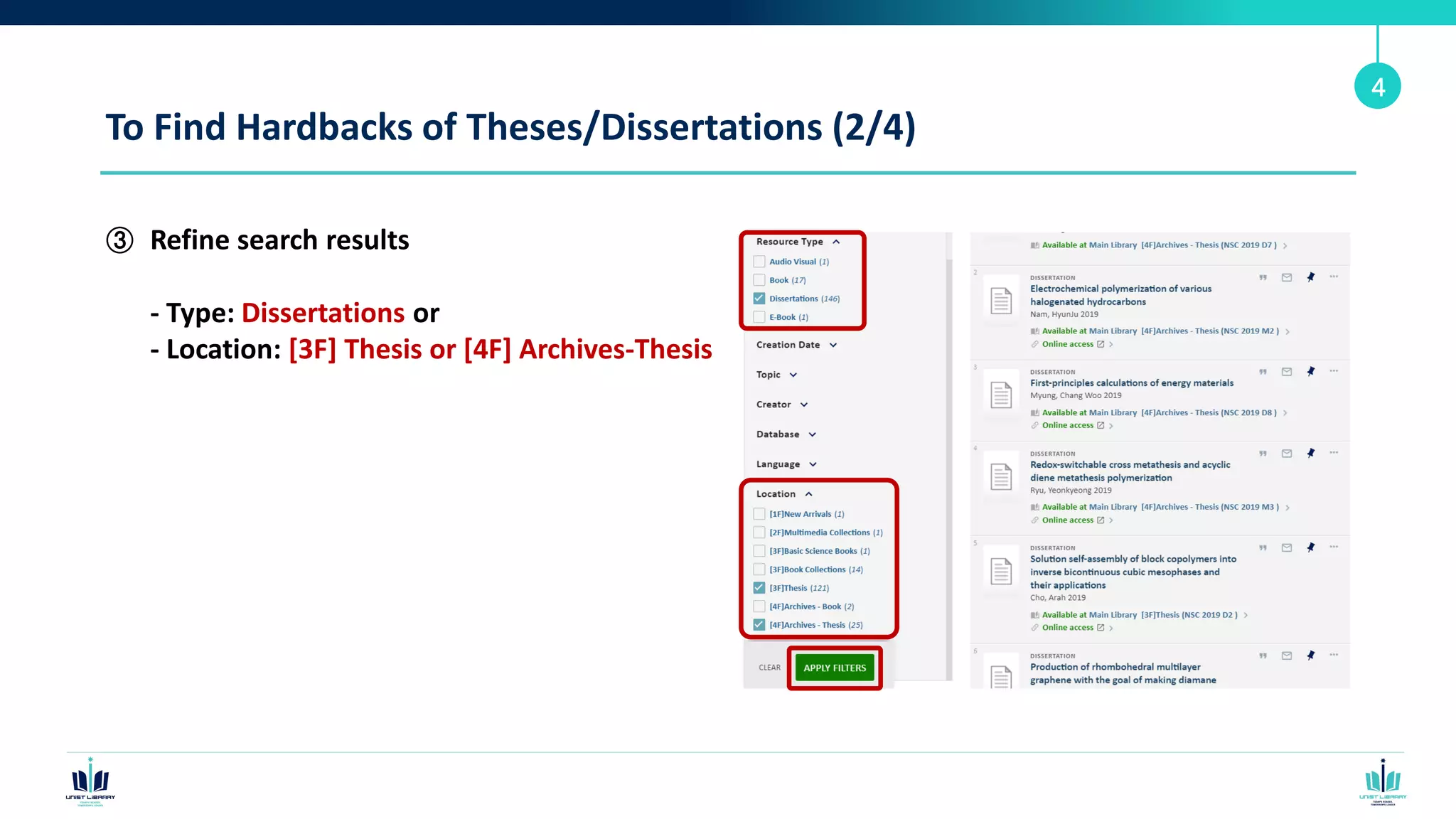The image size is (1456, 819).
Task: Open Electrochemical polymerization of various halogenated hydrocarbons
Action: coord(1120,295)
